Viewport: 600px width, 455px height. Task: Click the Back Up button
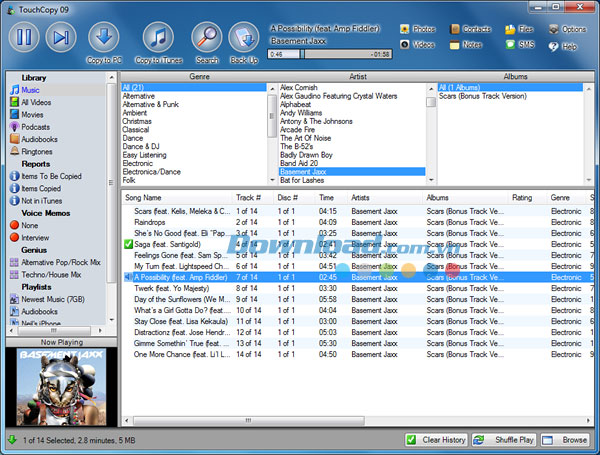click(244, 43)
